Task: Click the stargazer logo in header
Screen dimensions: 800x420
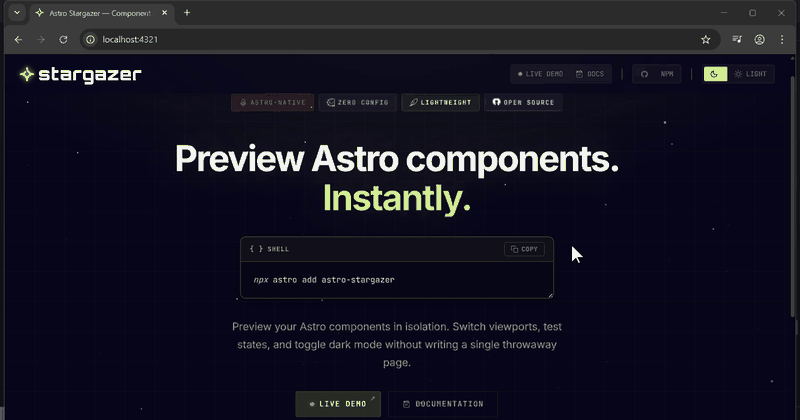Action: (80, 75)
